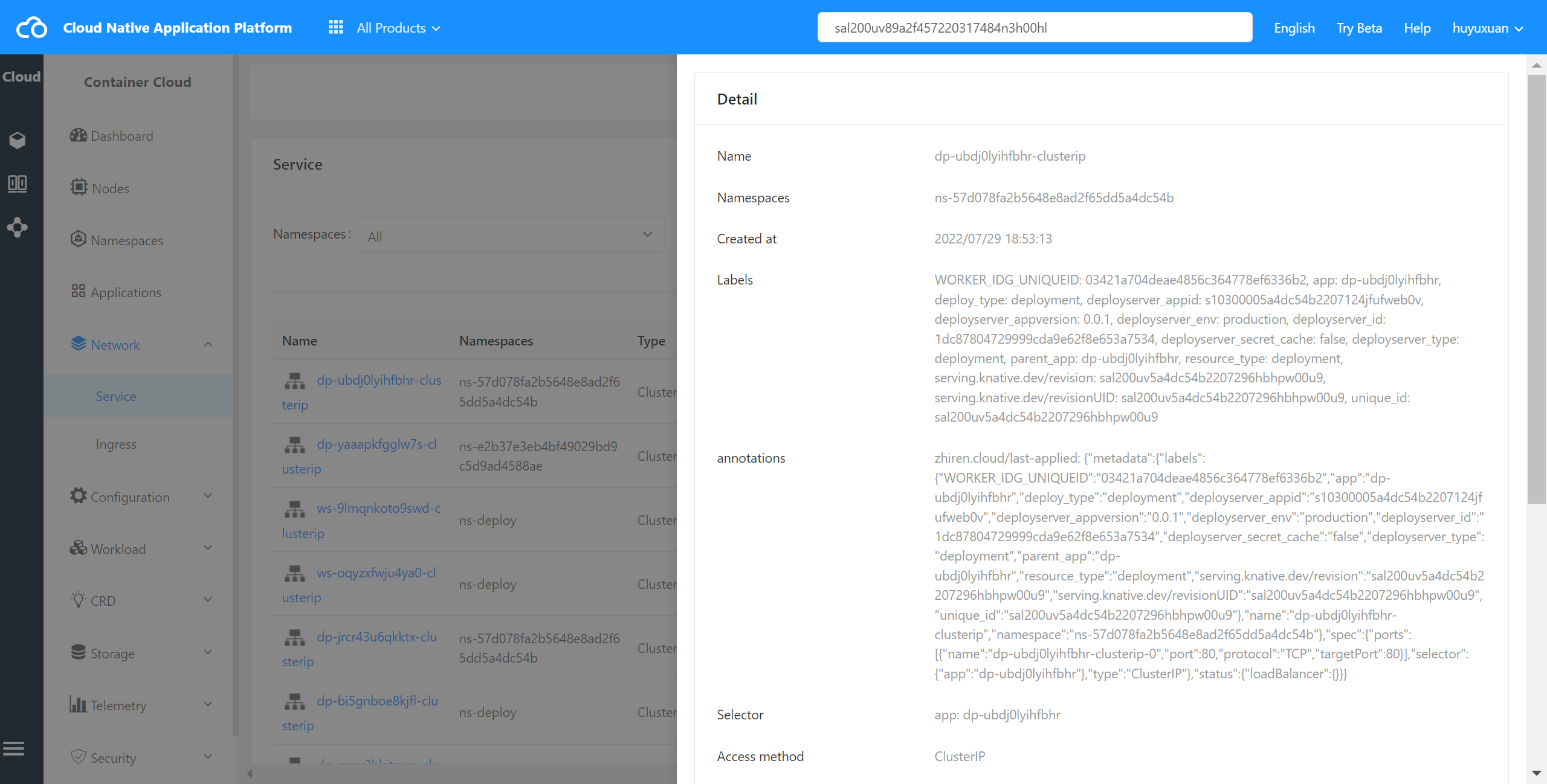
Task: Open the dp-bi5gnboe8kjfl-clusterip service link
Action: [x=360, y=713]
